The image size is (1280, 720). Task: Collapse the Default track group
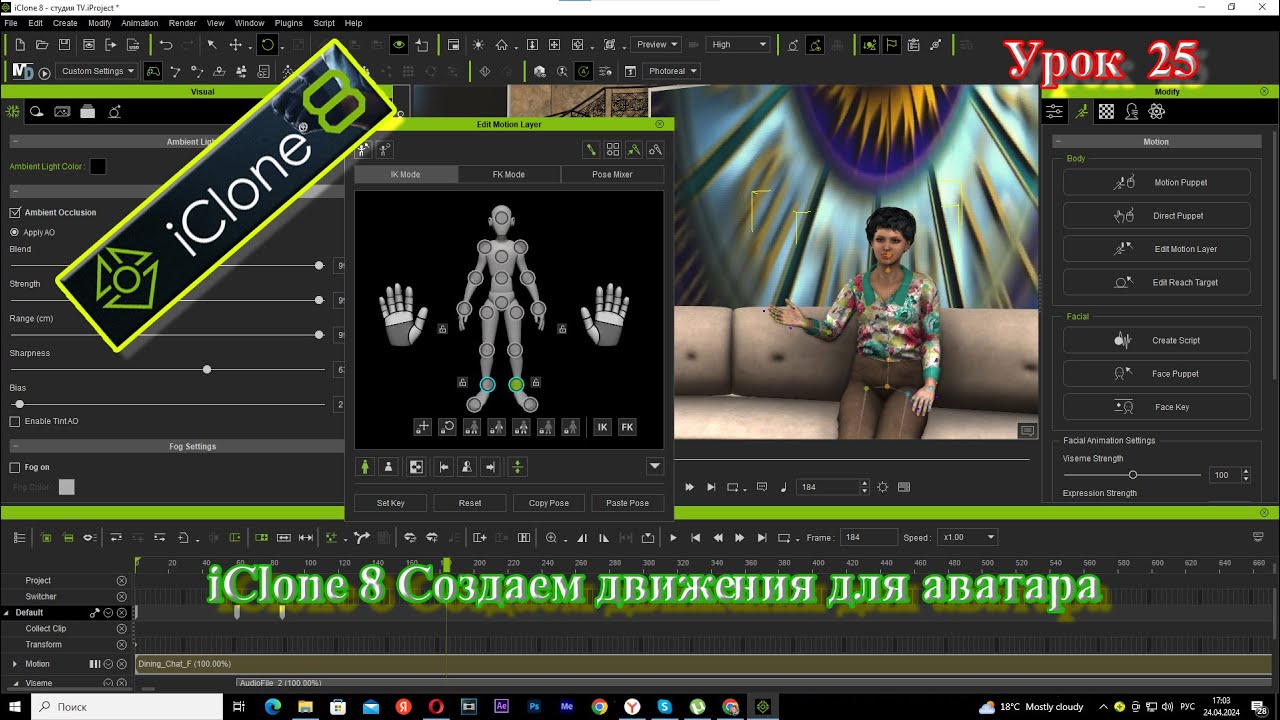[6, 612]
